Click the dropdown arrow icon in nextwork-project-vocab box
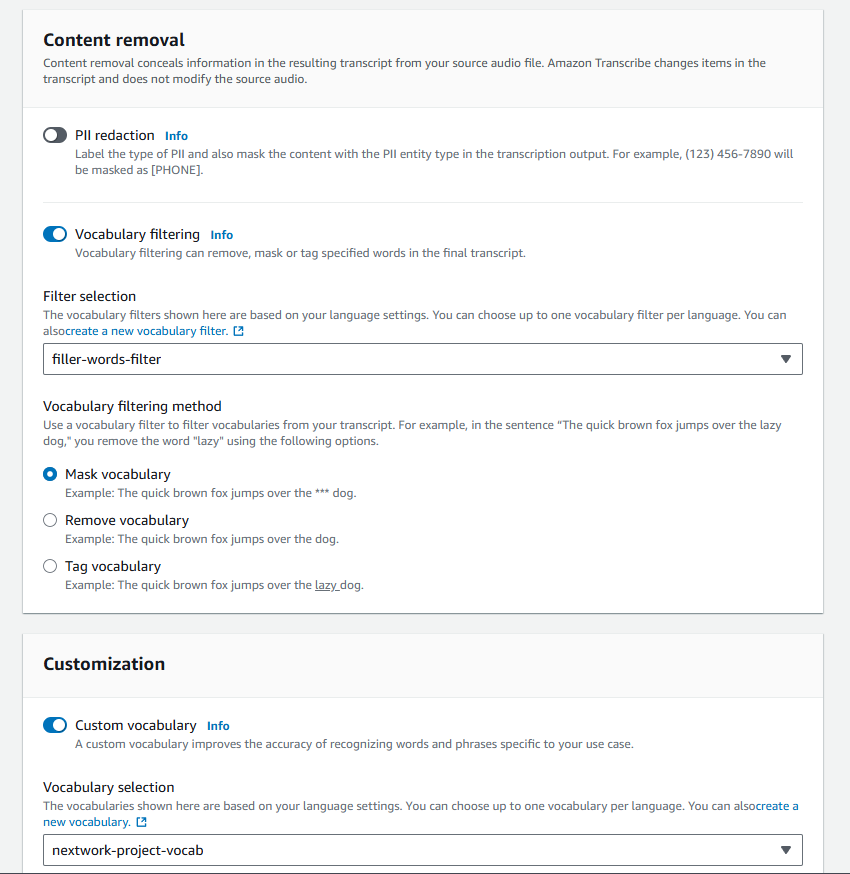This screenshot has height=874, width=850. point(786,850)
